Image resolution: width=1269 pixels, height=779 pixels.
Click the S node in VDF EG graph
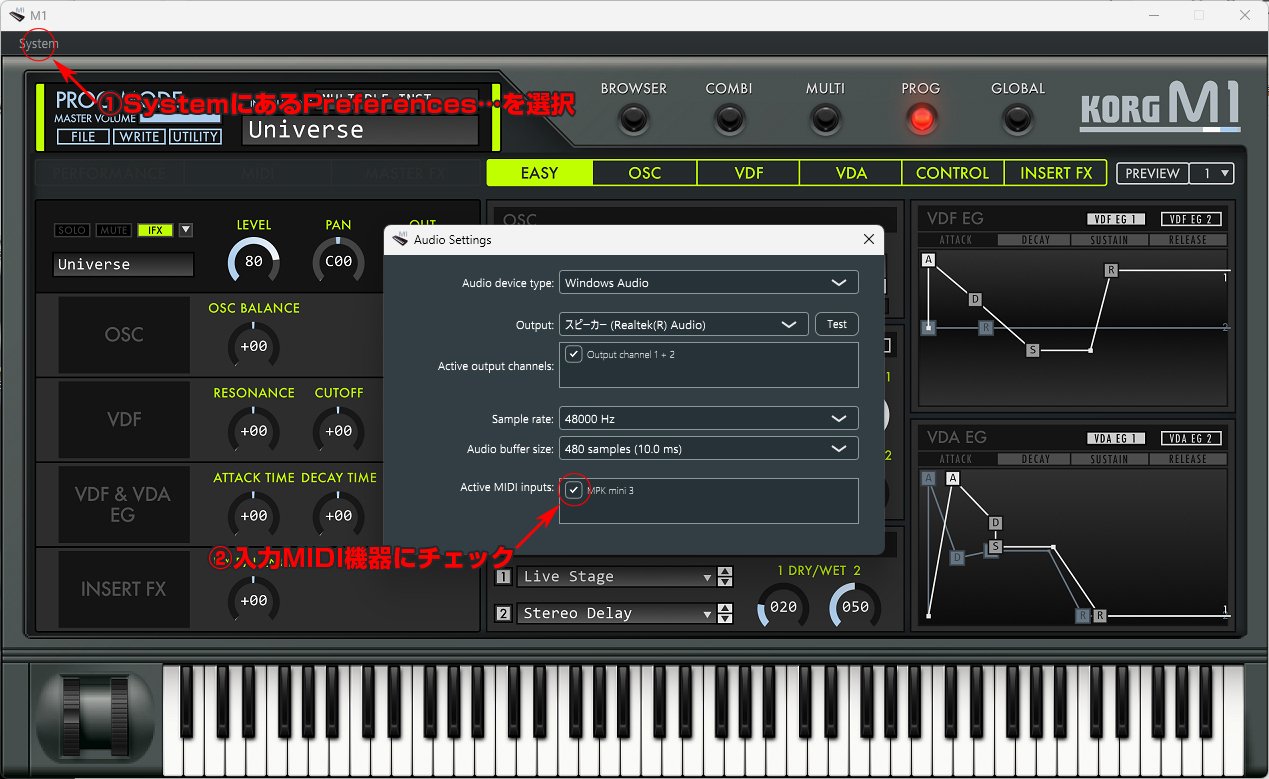point(1033,350)
